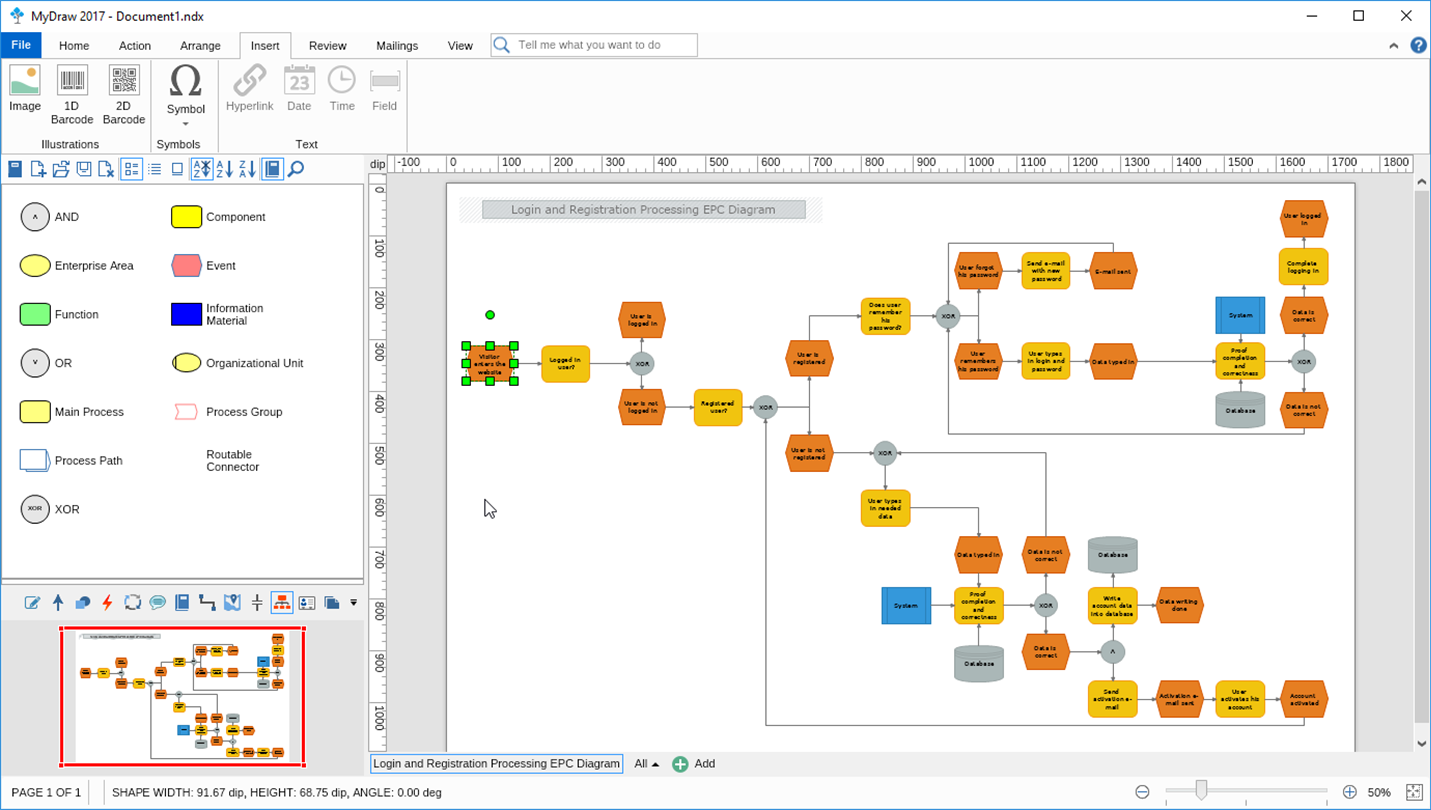1431x810 pixels.
Task: Click the save library disk icon
Action: click(84, 169)
